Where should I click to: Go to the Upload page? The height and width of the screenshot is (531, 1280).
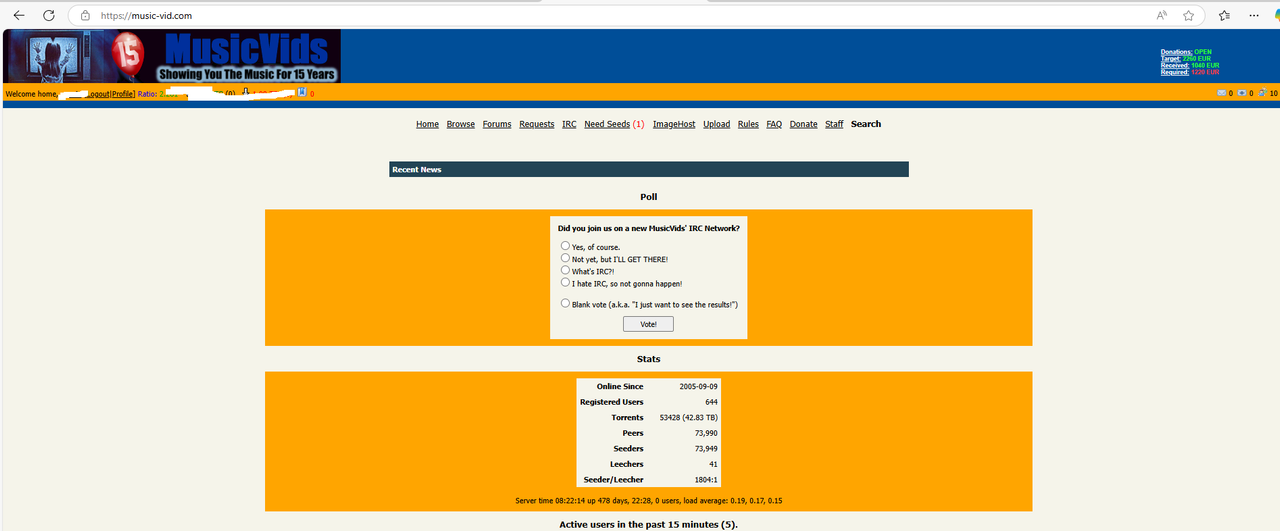click(717, 124)
